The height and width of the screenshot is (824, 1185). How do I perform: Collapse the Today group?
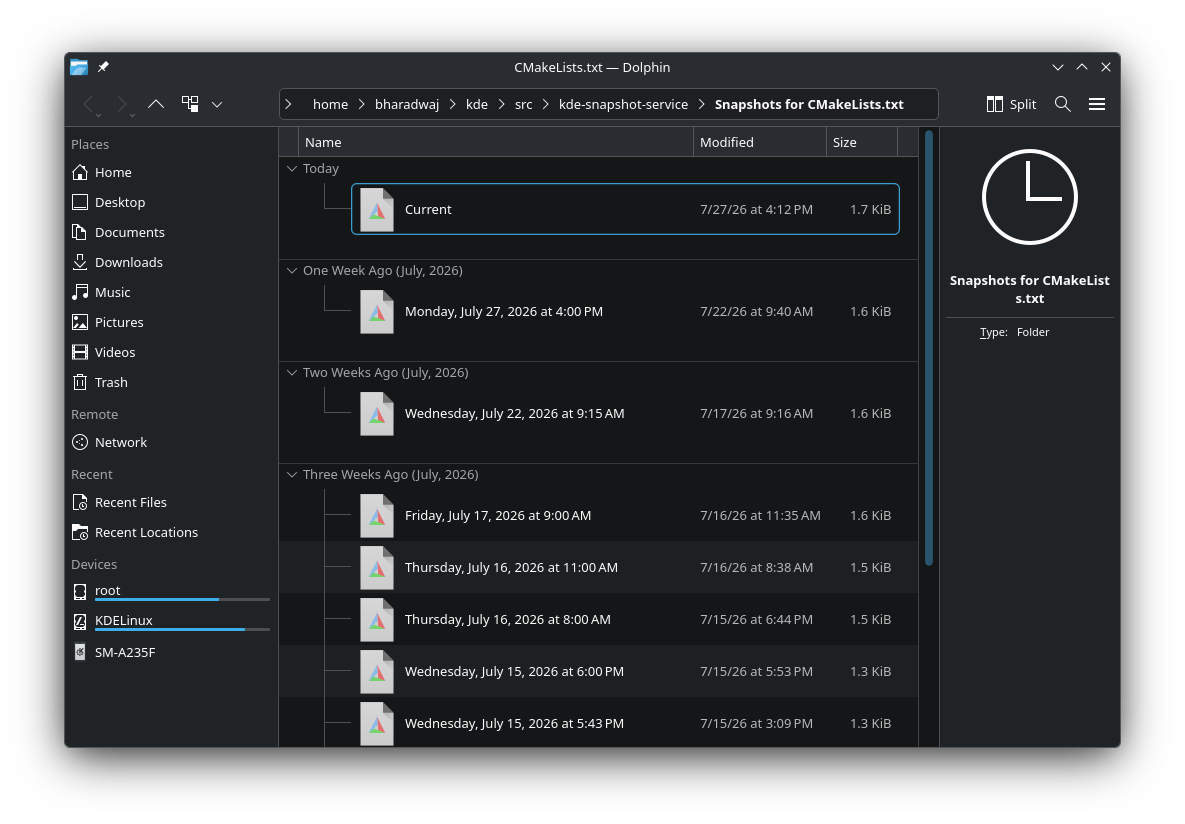tap(292, 169)
